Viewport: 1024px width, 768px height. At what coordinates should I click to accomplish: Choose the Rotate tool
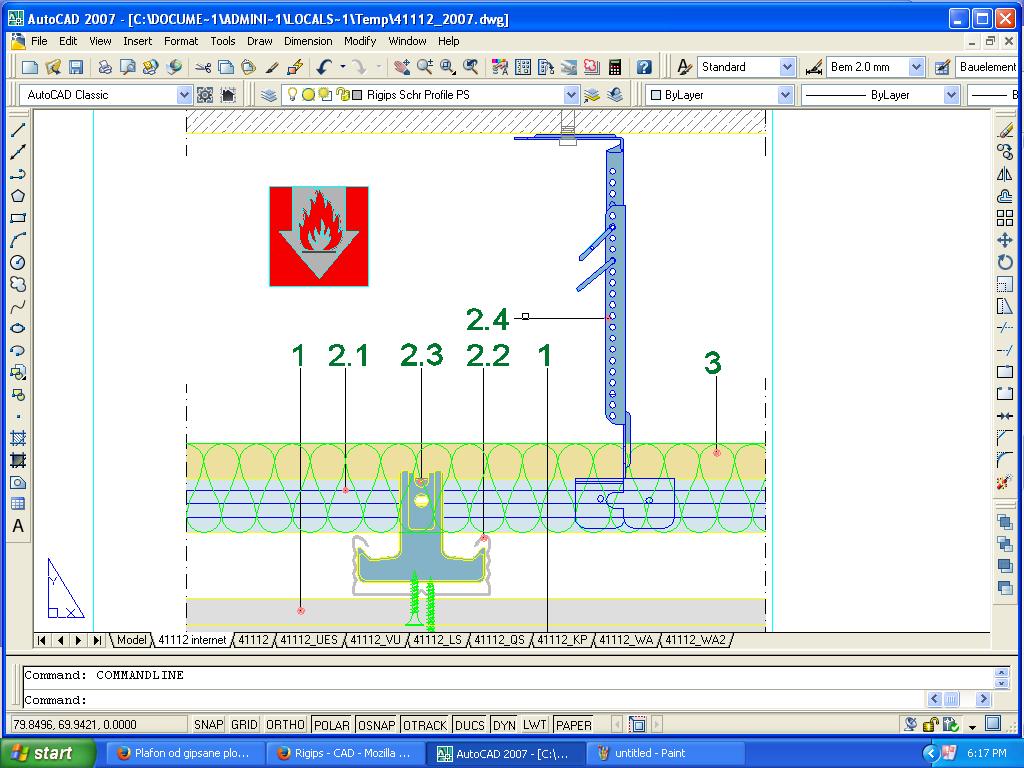(1005, 262)
